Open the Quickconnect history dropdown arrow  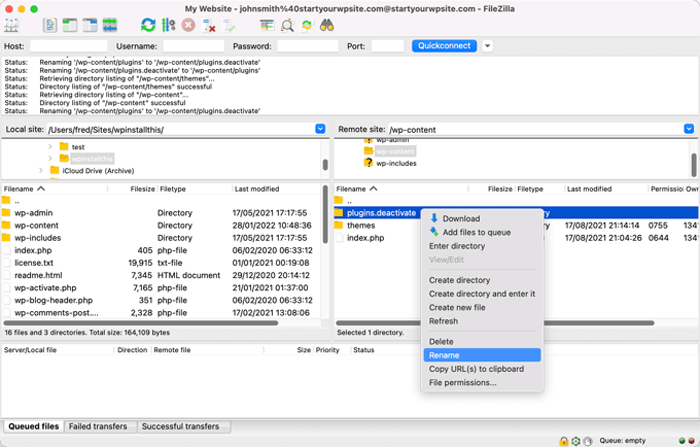pos(487,46)
